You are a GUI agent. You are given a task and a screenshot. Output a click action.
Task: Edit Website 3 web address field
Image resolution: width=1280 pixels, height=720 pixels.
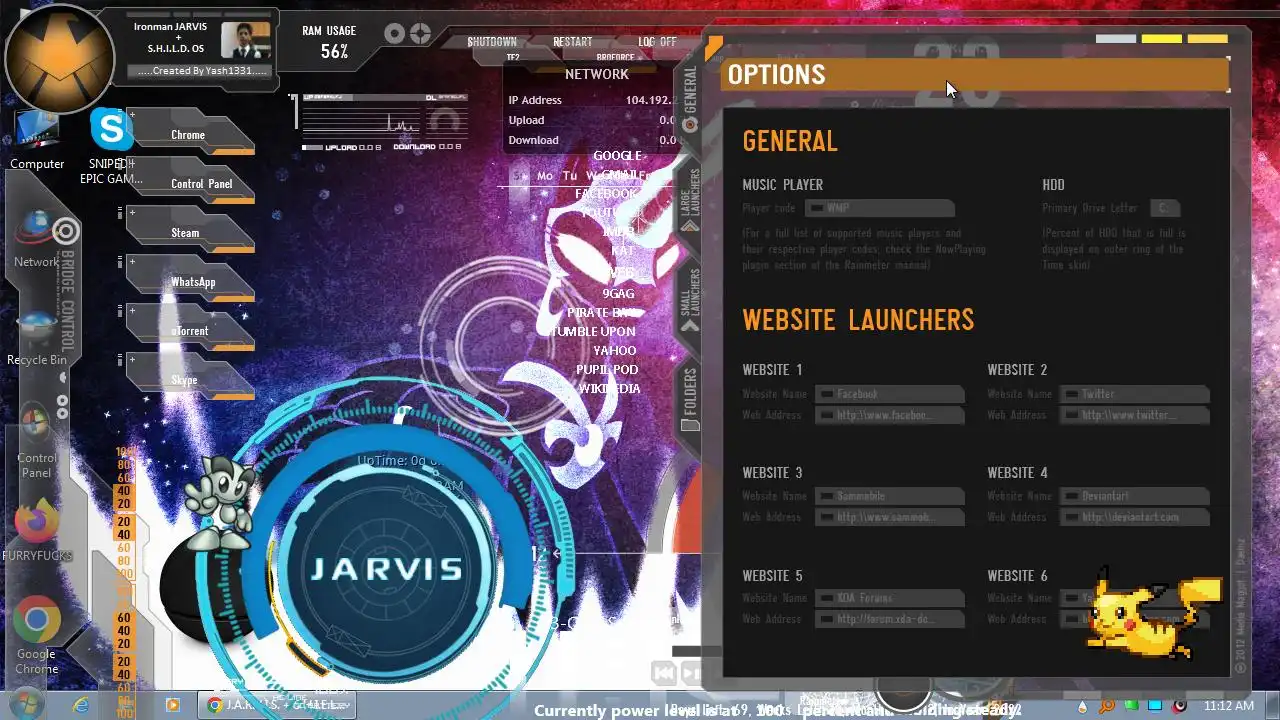[x=889, y=517]
